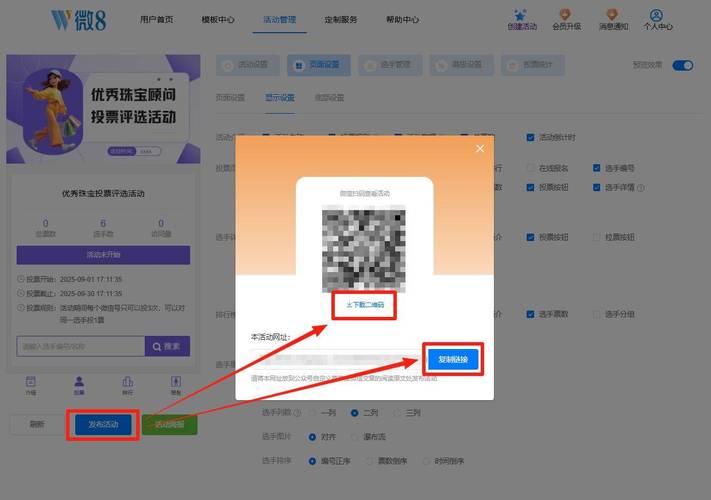Select 编号正序 sort radio

tap(312, 461)
